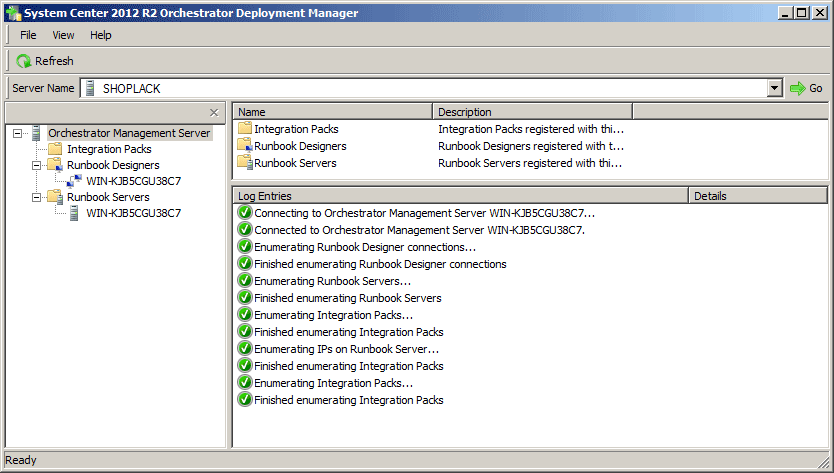834x473 pixels.
Task: Click the window resize grip corner
Action: [x=824, y=462]
